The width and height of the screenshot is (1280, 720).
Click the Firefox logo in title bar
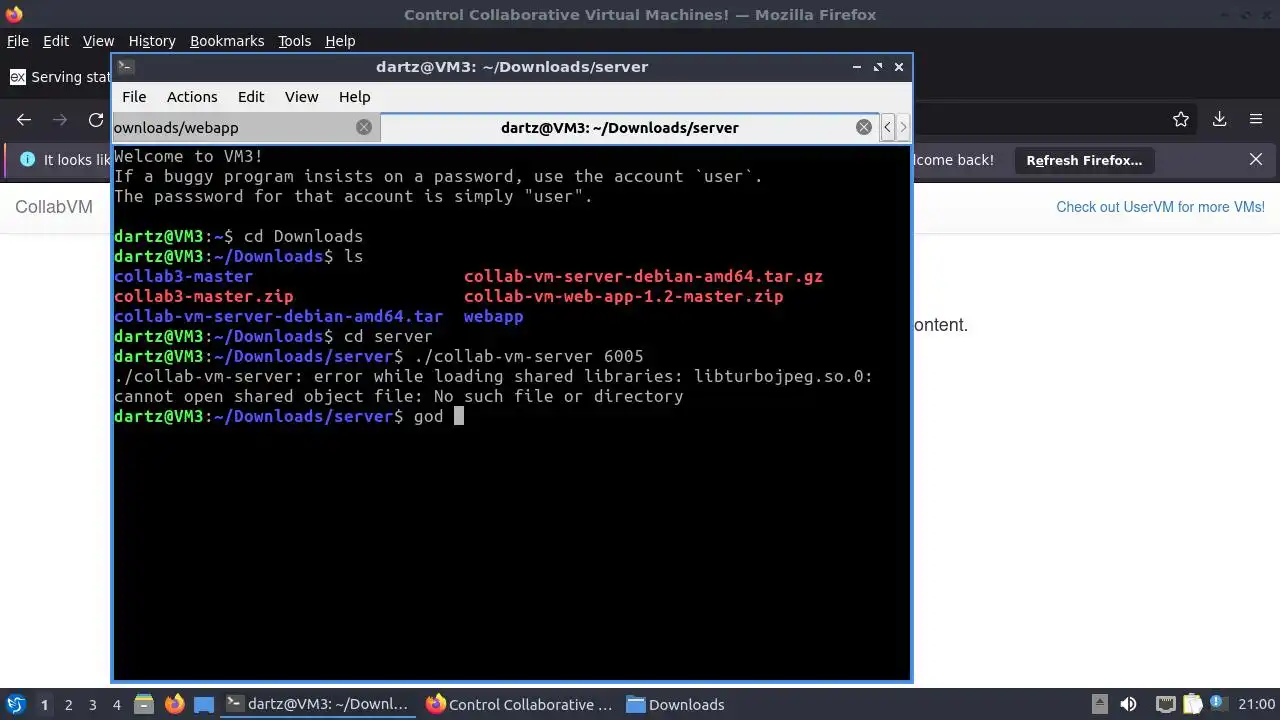[x=14, y=14]
